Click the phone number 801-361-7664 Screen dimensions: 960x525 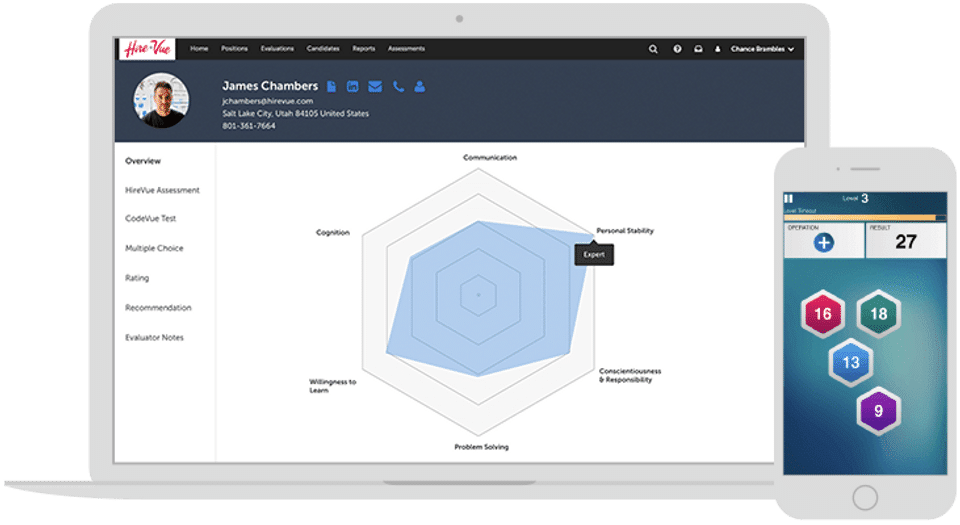tap(249, 125)
